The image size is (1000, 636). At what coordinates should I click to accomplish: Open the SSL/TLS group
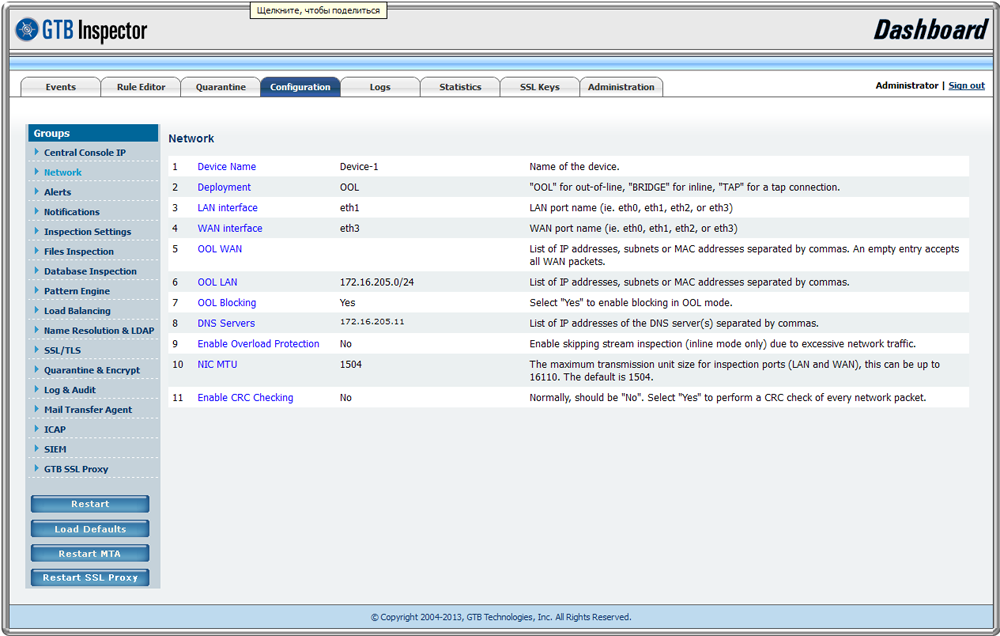click(62, 350)
